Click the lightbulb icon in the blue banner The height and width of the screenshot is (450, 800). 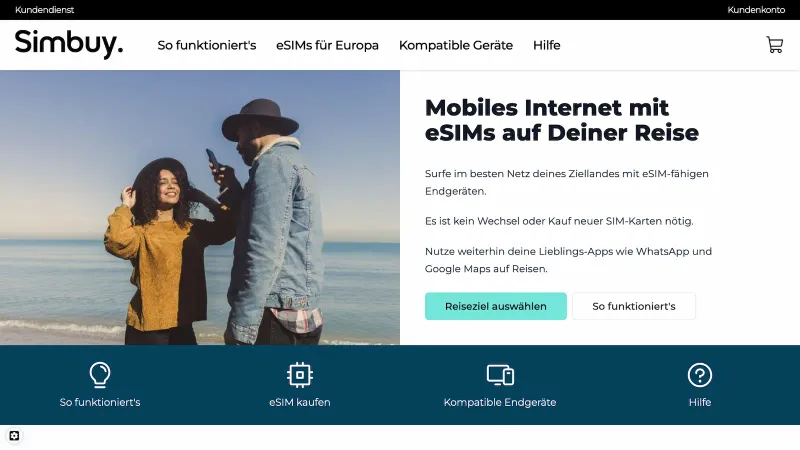point(99,375)
